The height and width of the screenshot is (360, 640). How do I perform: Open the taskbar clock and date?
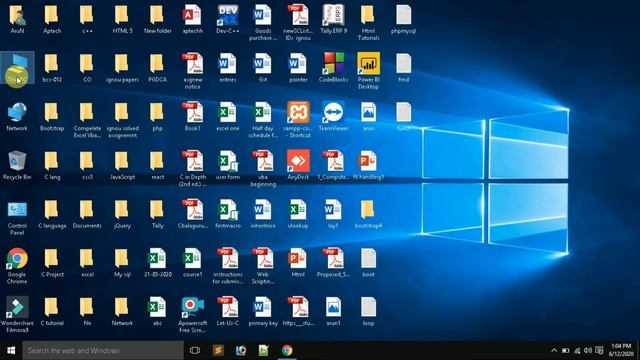click(621, 350)
